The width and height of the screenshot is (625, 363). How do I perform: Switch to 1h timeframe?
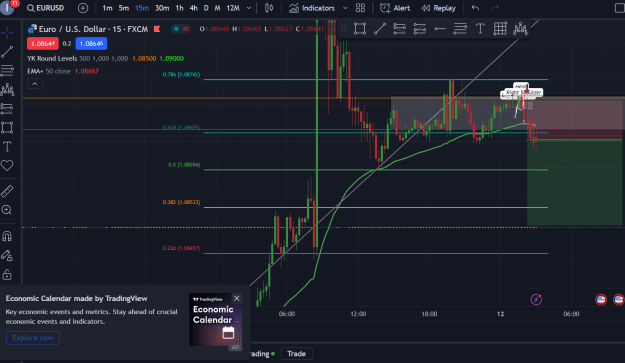click(179, 8)
